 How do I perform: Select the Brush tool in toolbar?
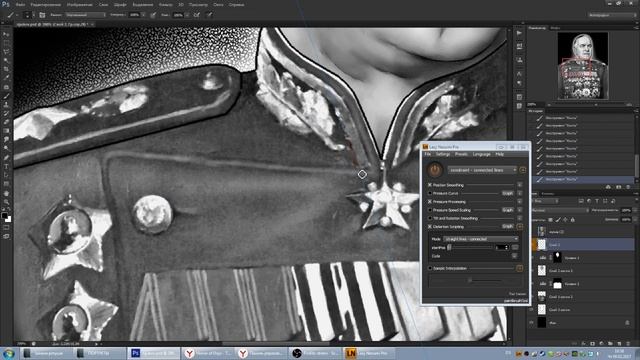6,96
